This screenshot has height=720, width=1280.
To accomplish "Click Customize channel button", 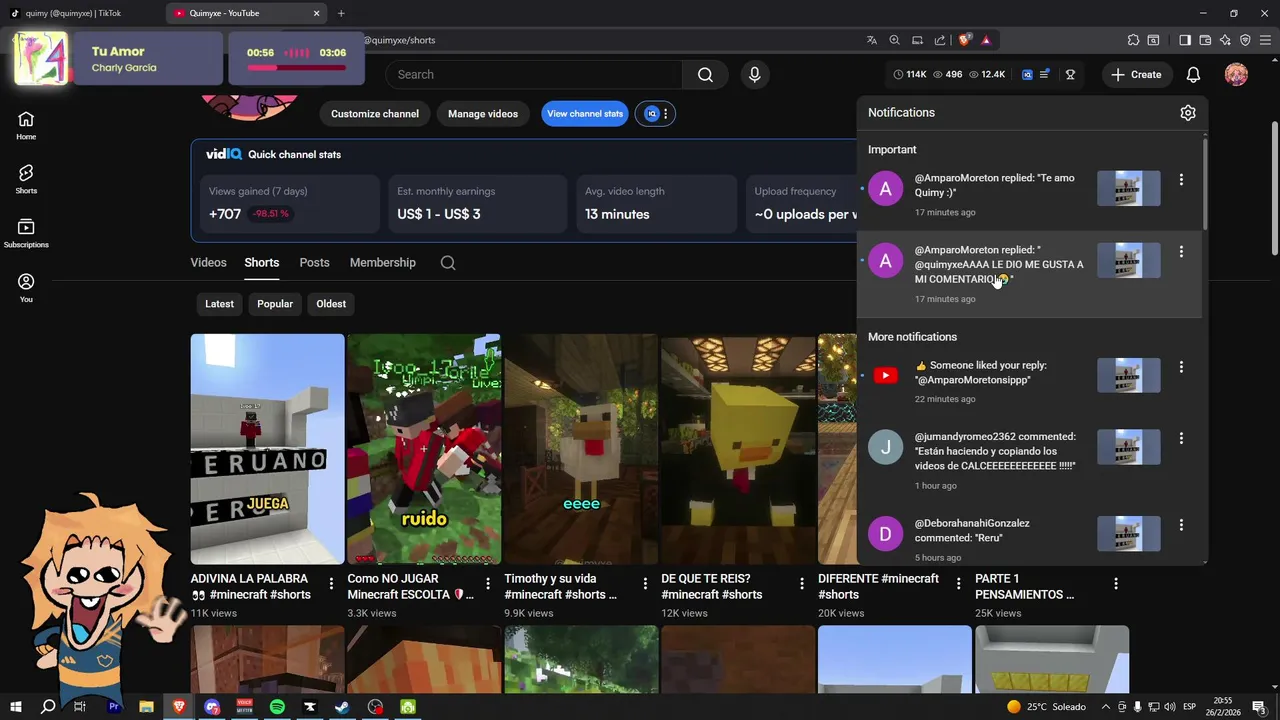I will (375, 114).
